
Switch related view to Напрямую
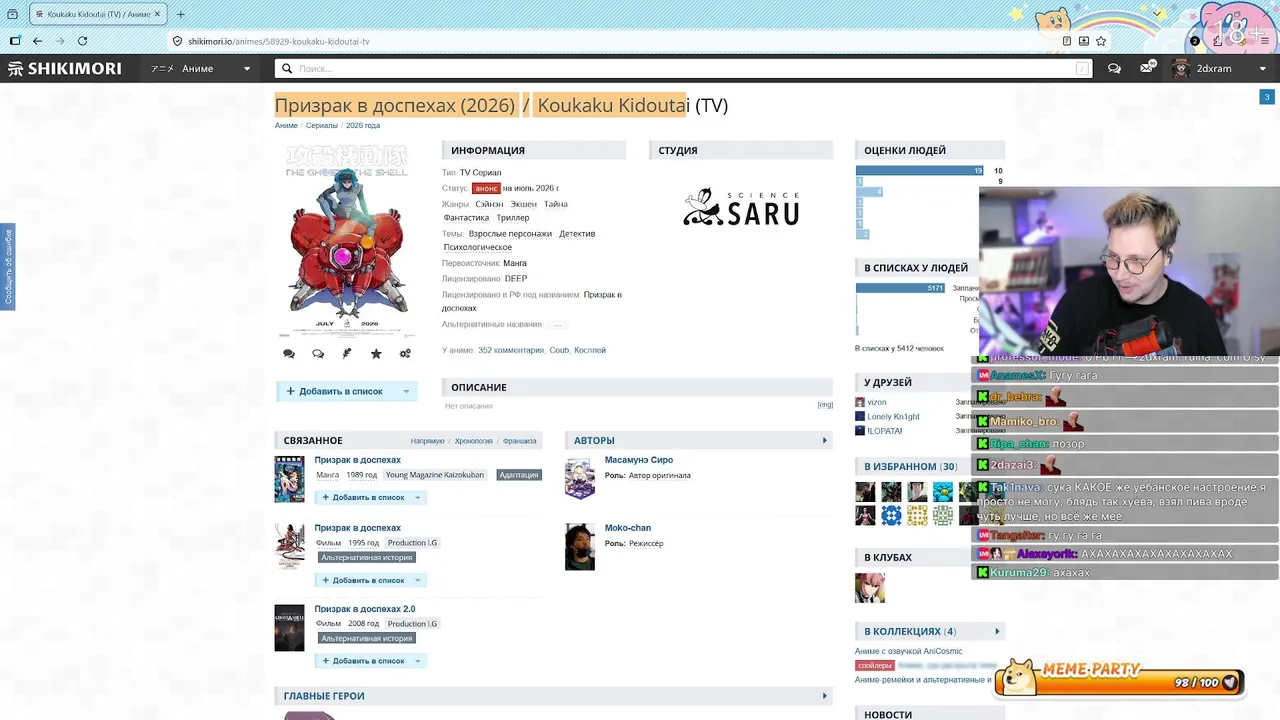tap(427, 441)
